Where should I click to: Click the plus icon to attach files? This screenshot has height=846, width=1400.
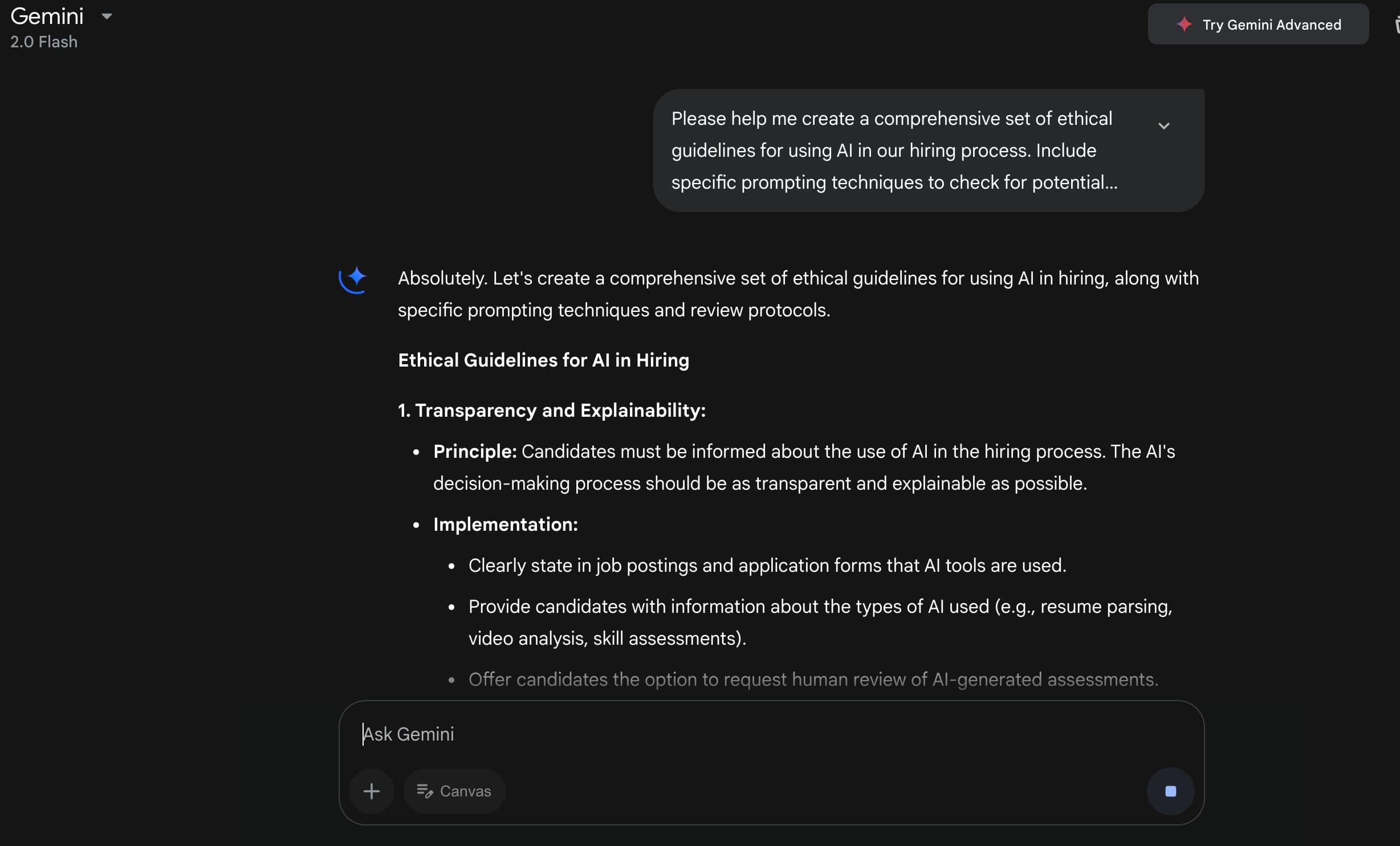coord(372,791)
